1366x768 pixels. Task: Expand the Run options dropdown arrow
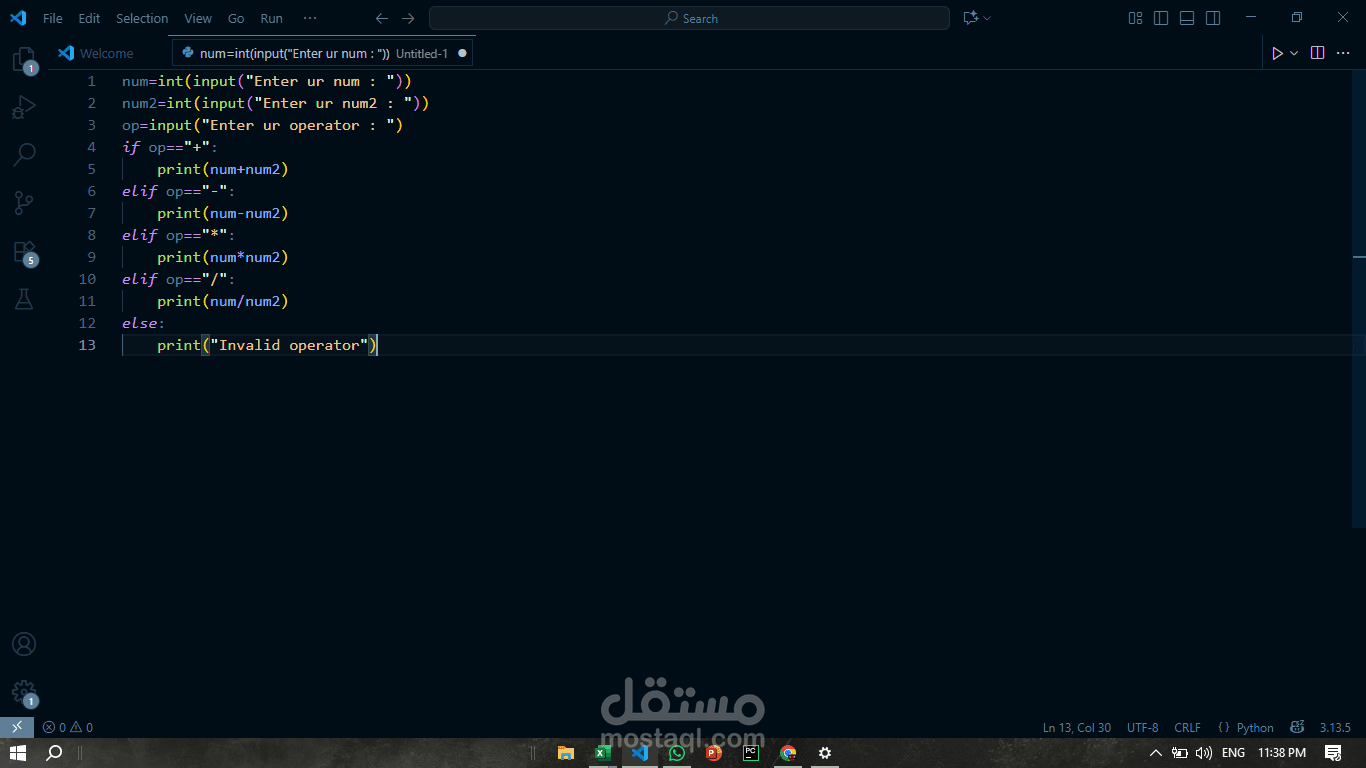[x=1294, y=53]
